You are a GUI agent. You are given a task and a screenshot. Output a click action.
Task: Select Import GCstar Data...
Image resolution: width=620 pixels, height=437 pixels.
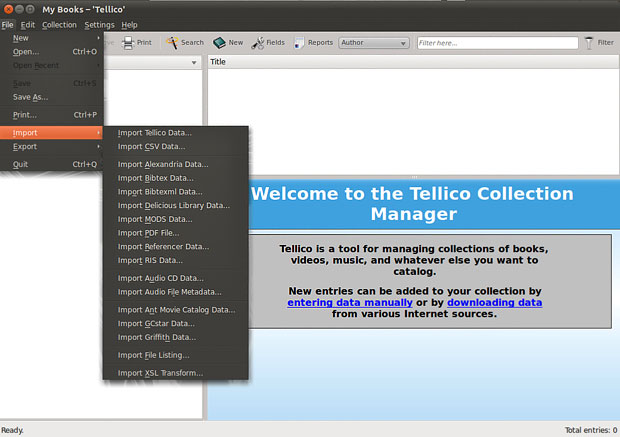click(176, 323)
